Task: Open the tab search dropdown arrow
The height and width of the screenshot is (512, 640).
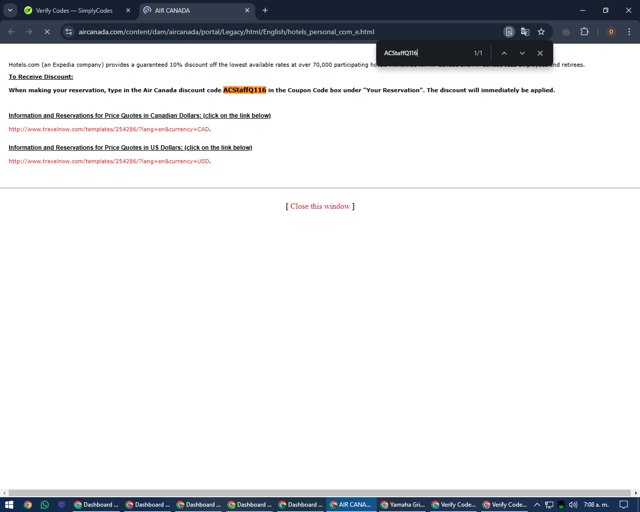Action: pos(10,10)
